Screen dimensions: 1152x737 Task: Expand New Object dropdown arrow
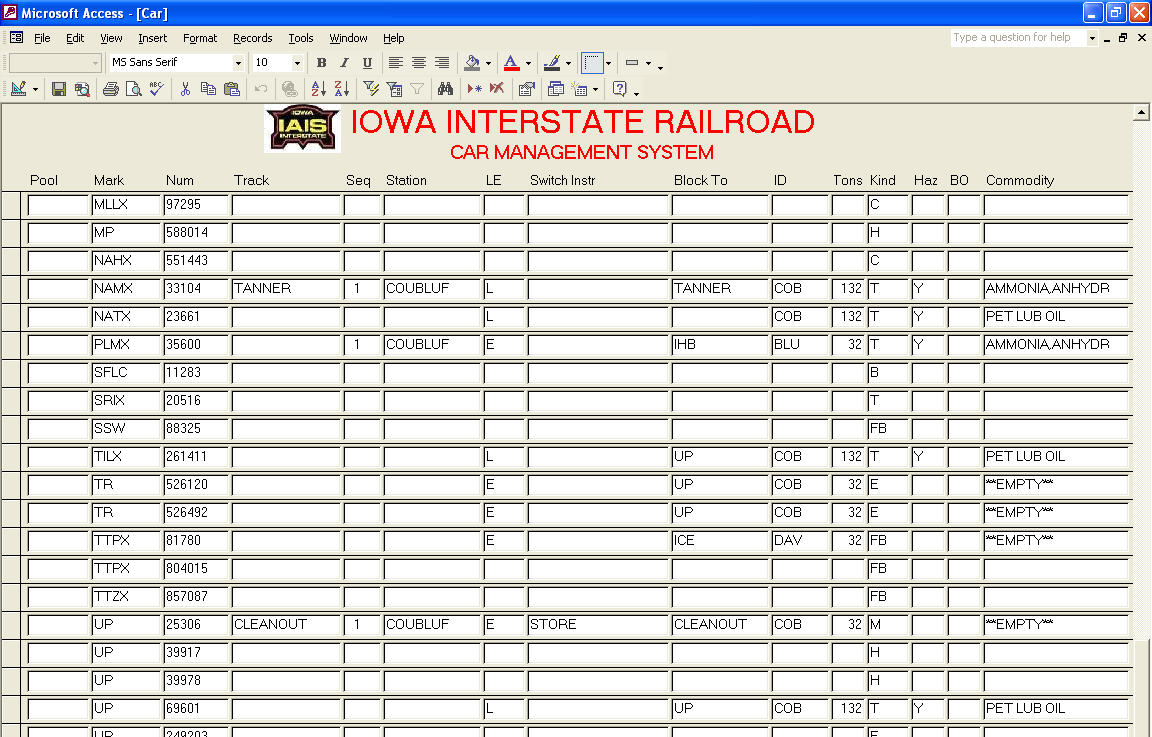pos(595,90)
